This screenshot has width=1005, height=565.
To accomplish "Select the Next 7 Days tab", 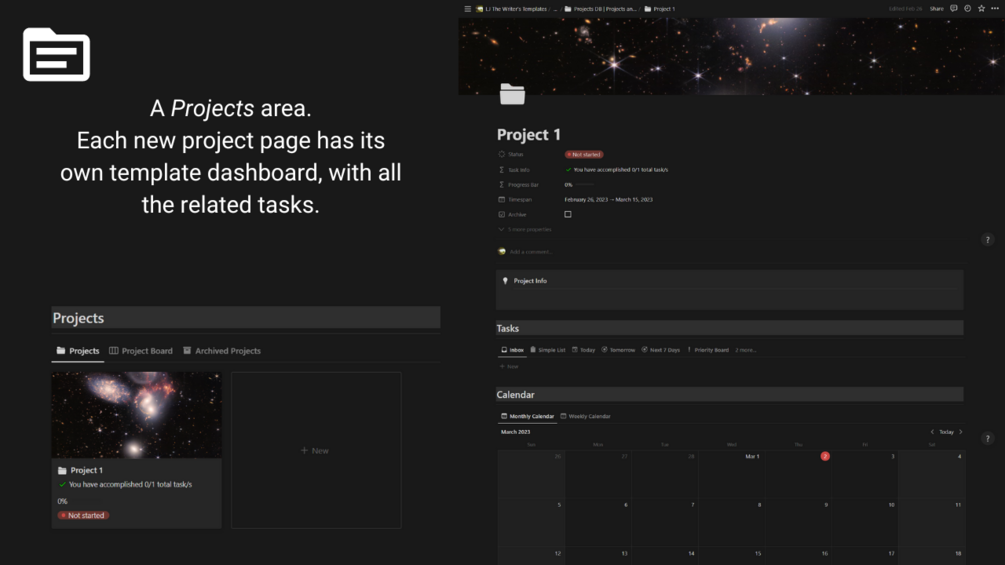I will click(660, 350).
